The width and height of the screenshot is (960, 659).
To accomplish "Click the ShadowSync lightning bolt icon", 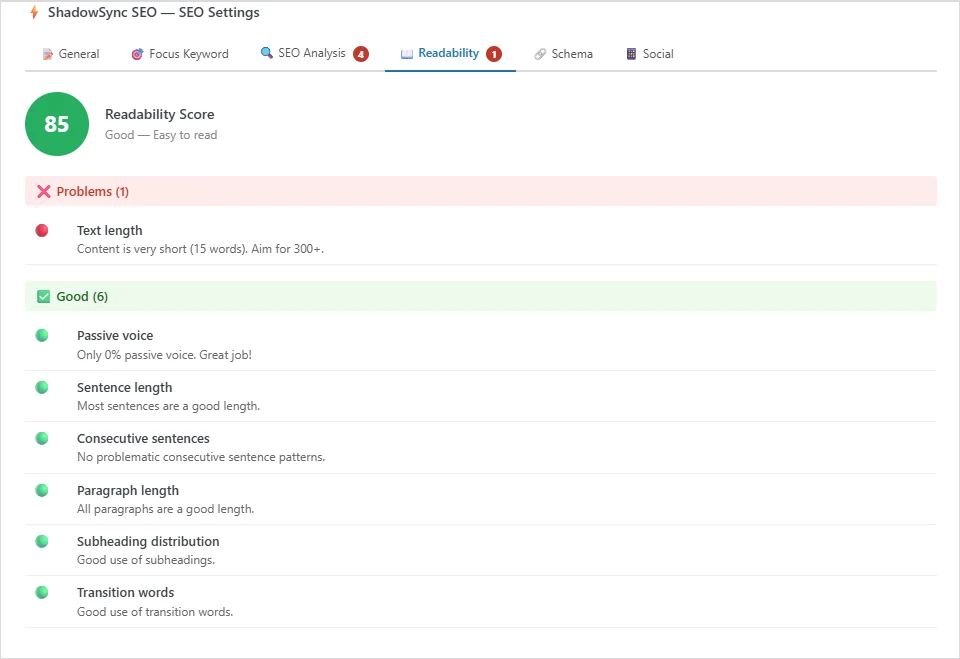I will coord(34,12).
